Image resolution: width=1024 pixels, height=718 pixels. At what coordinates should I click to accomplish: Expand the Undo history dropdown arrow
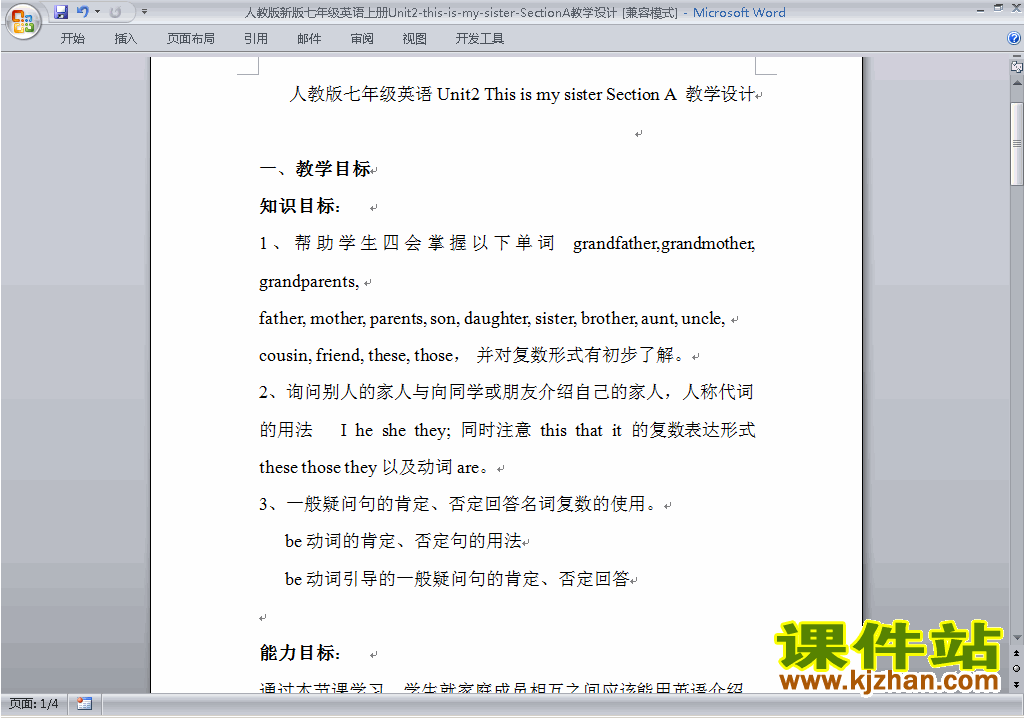tap(98, 12)
